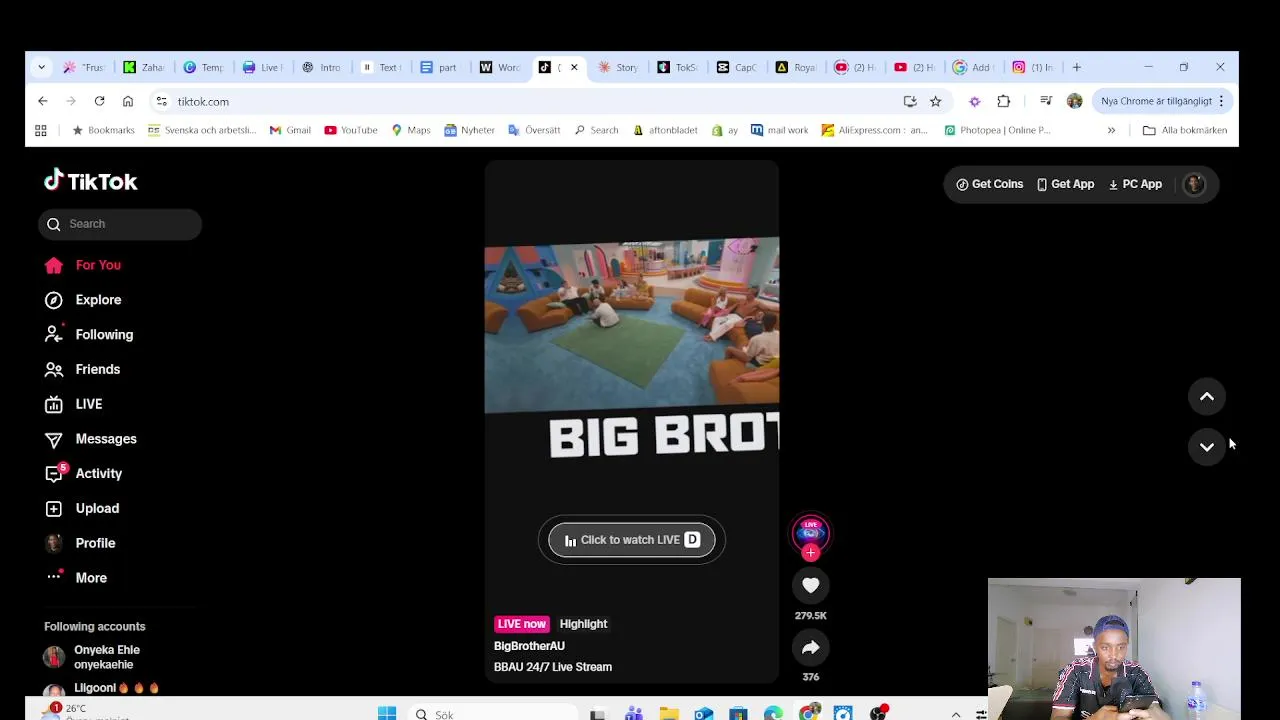The image size is (1280, 720).
Task: Open Chrome extensions puzzle icon
Action: click(x=1004, y=101)
